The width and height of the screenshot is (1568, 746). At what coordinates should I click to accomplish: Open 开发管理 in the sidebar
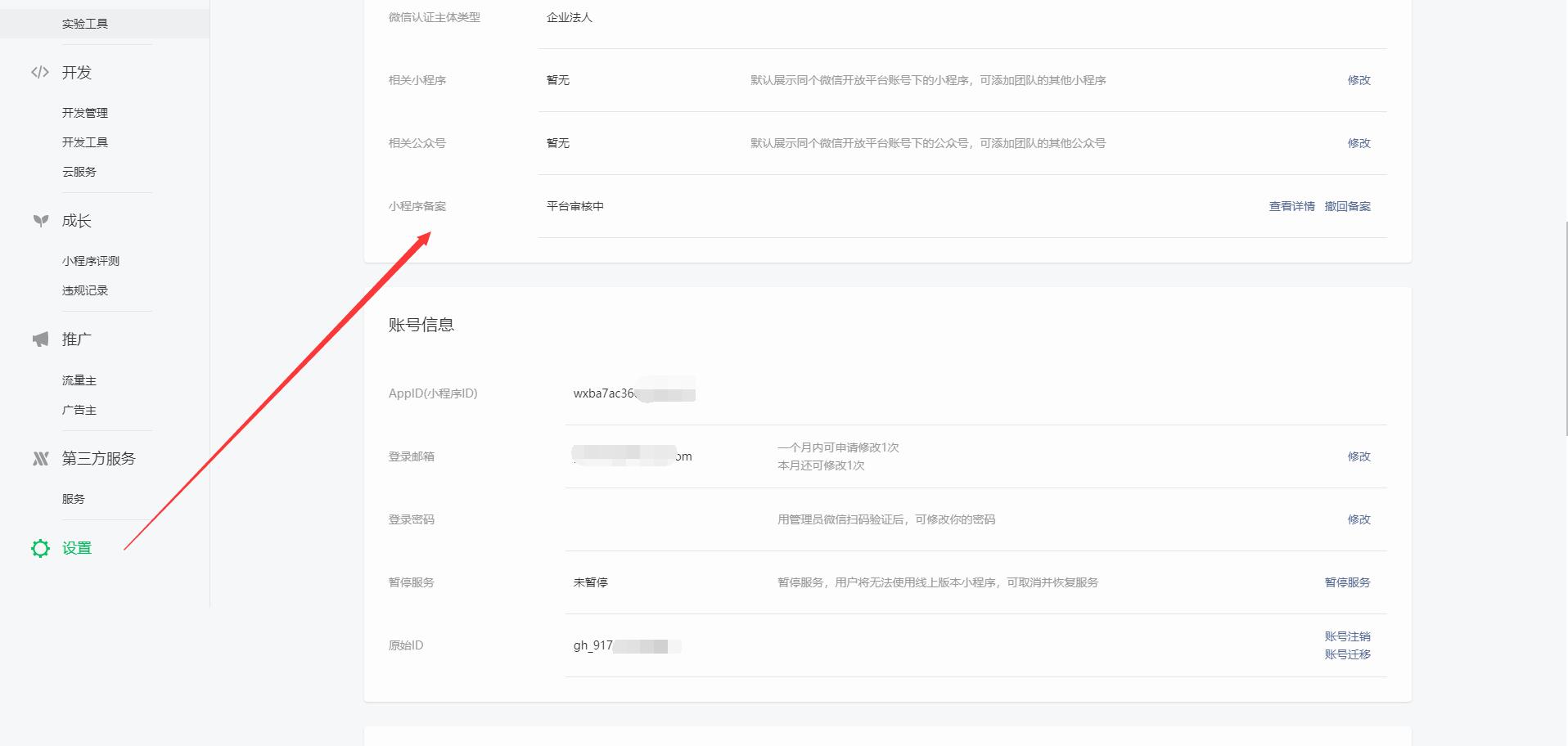pos(85,113)
